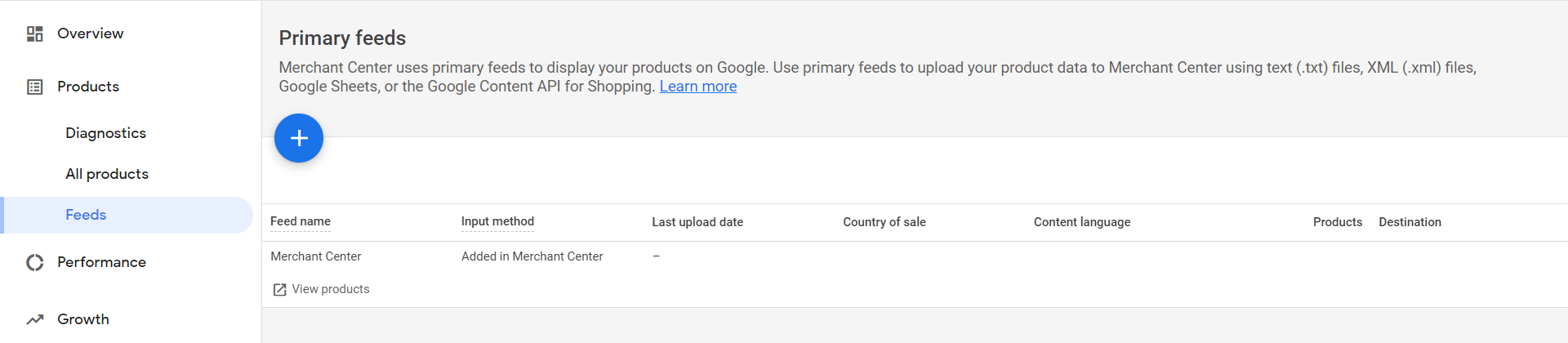
Task: Click the Input method column header
Action: [x=497, y=221]
